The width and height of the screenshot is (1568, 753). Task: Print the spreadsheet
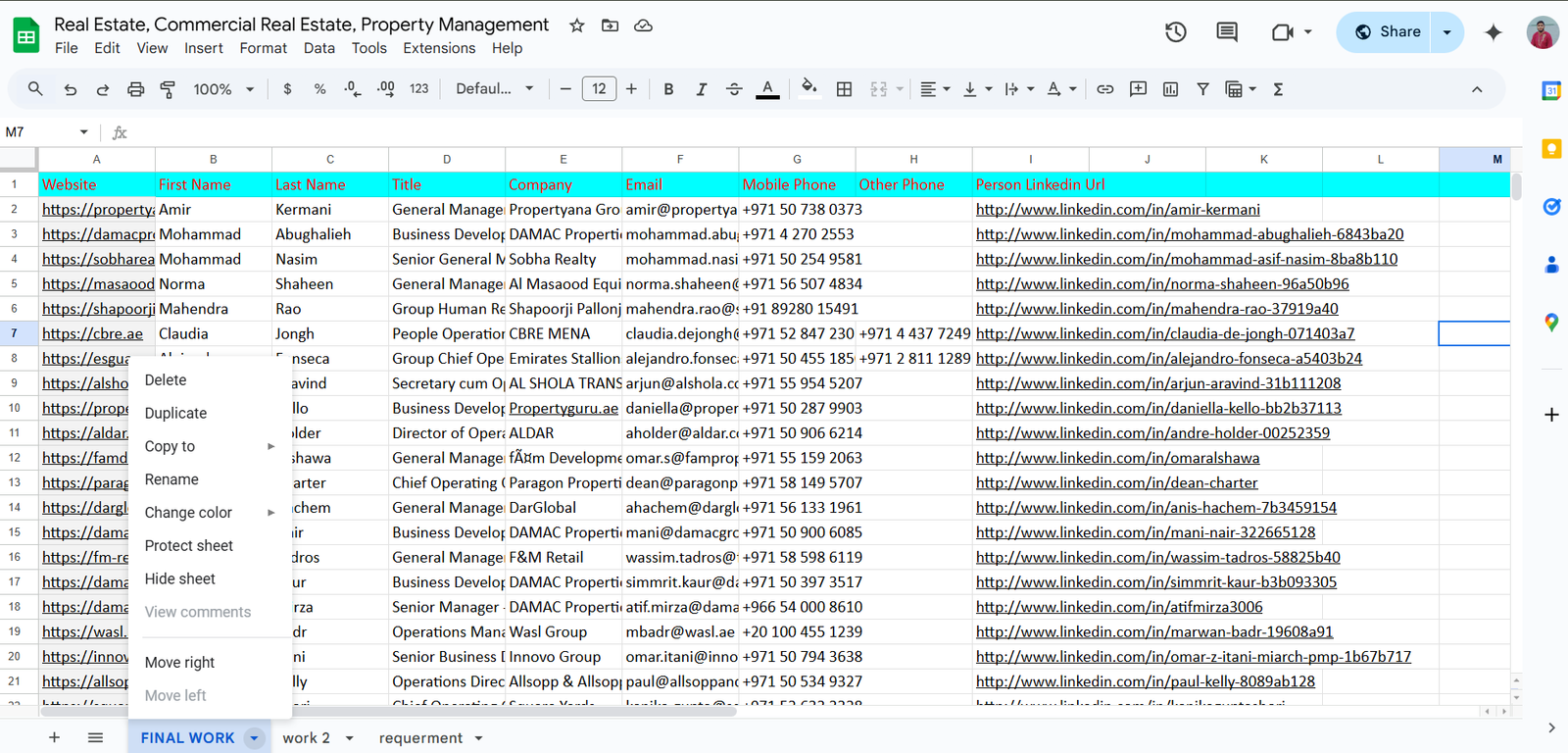[x=135, y=89]
